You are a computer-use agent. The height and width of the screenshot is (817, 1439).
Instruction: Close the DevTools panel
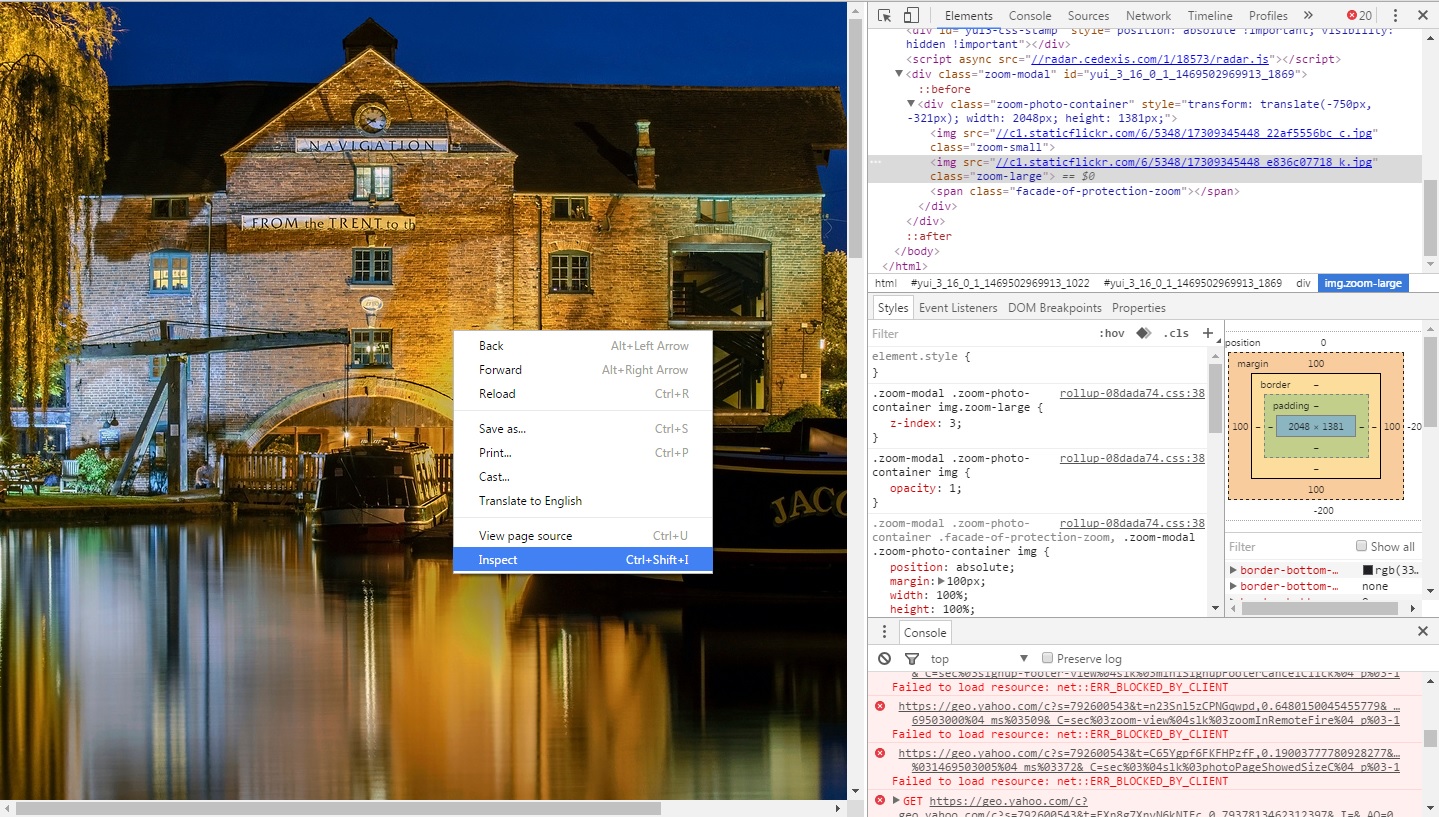tap(1422, 15)
